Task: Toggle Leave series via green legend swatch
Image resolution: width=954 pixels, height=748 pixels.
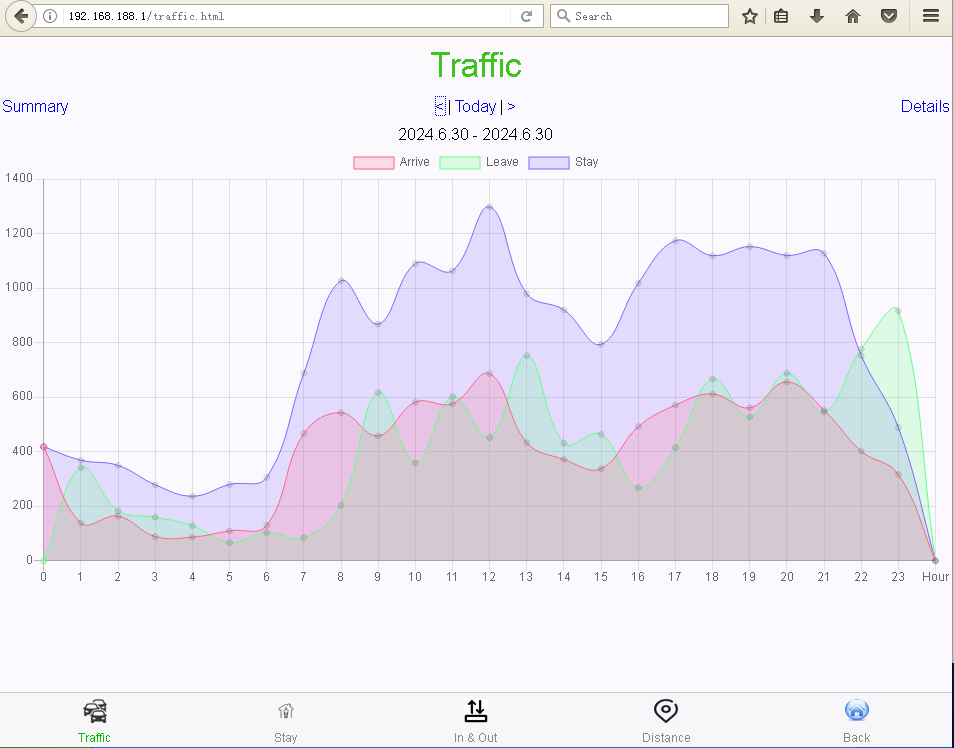Action: coord(460,163)
